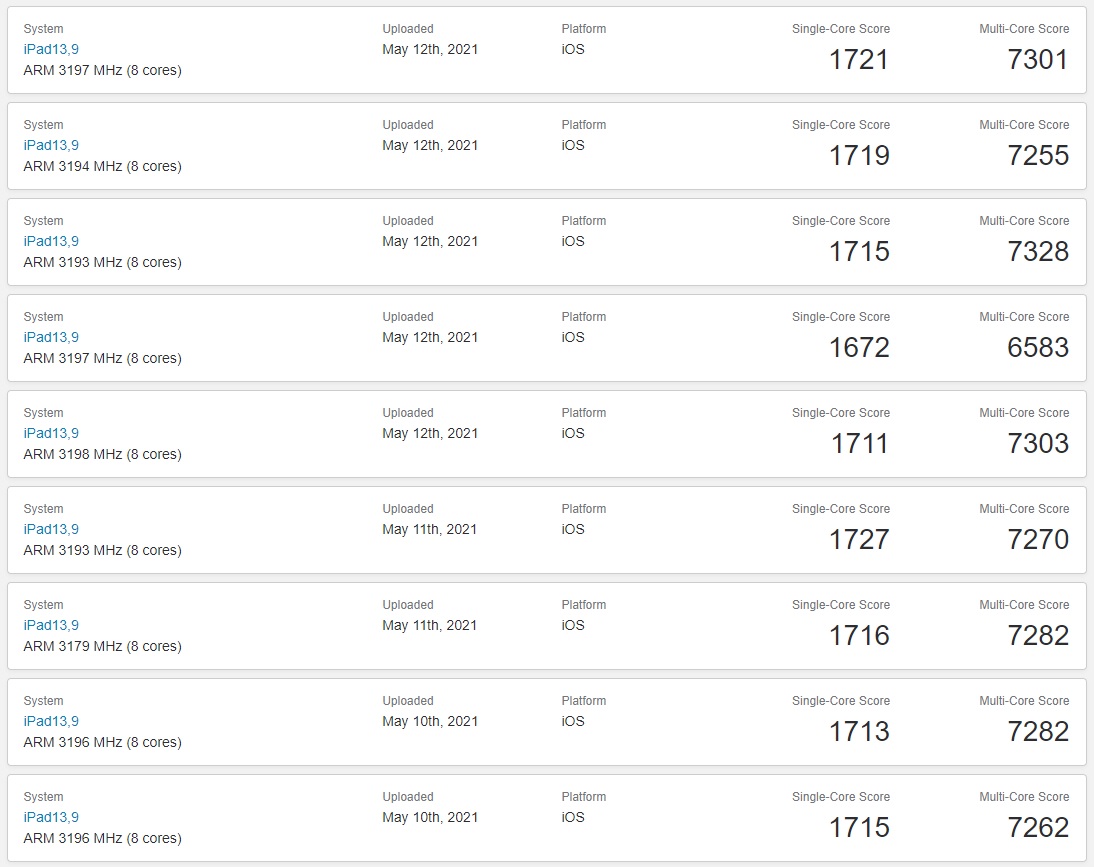Click the multi-core score 7303
1094x867 pixels.
click(1037, 444)
